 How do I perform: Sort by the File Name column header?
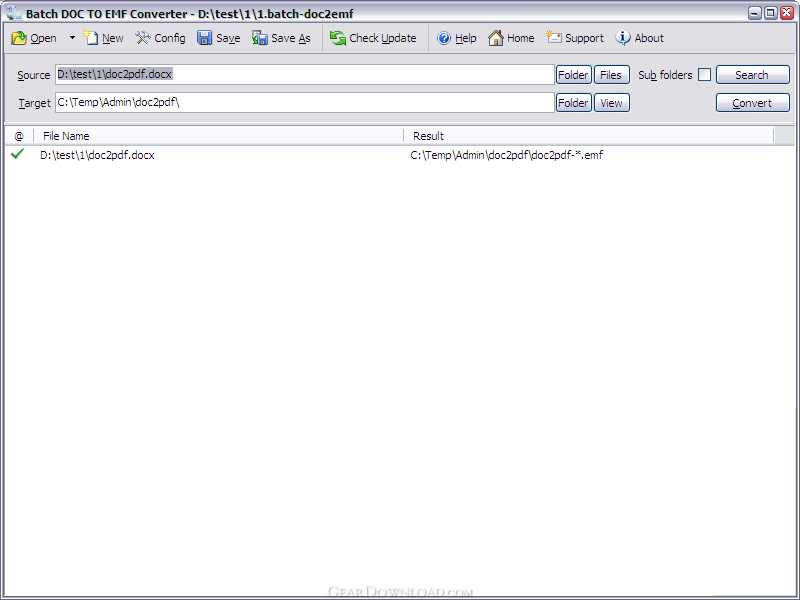point(218,136)
